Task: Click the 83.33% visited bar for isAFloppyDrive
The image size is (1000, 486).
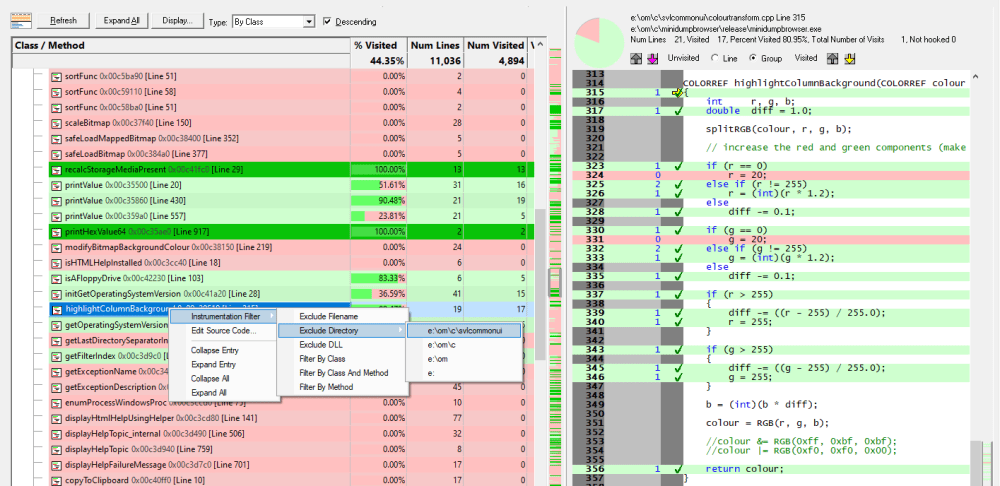Action: [379, 278]
